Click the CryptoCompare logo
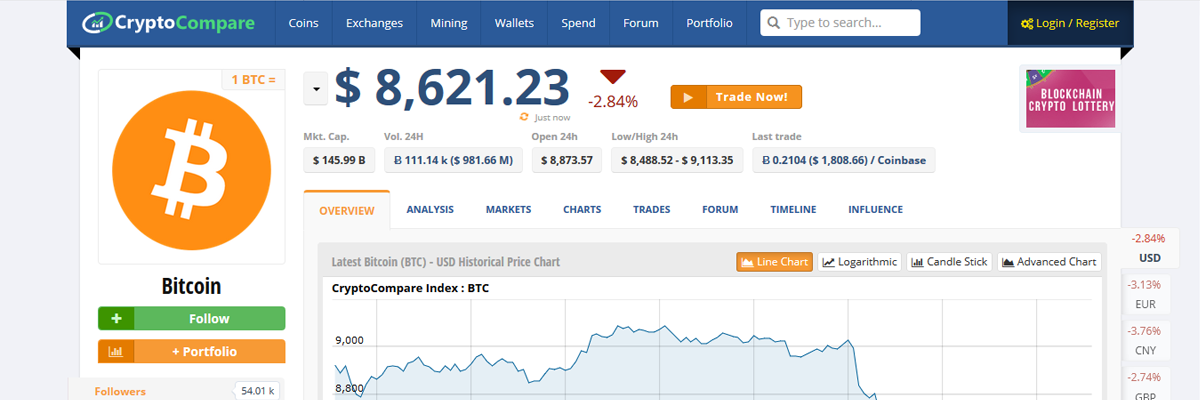Viewport: 1200px width, 400px height. click(168, 22)
